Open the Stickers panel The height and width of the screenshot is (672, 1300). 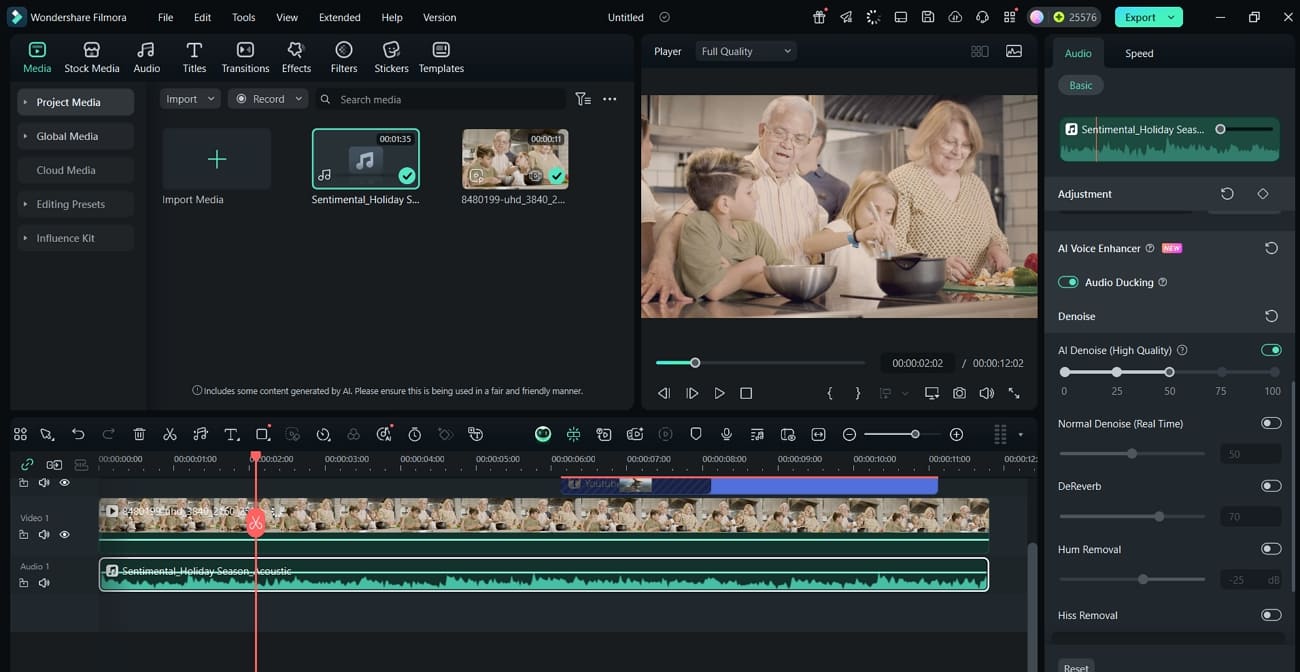point(391,58)
